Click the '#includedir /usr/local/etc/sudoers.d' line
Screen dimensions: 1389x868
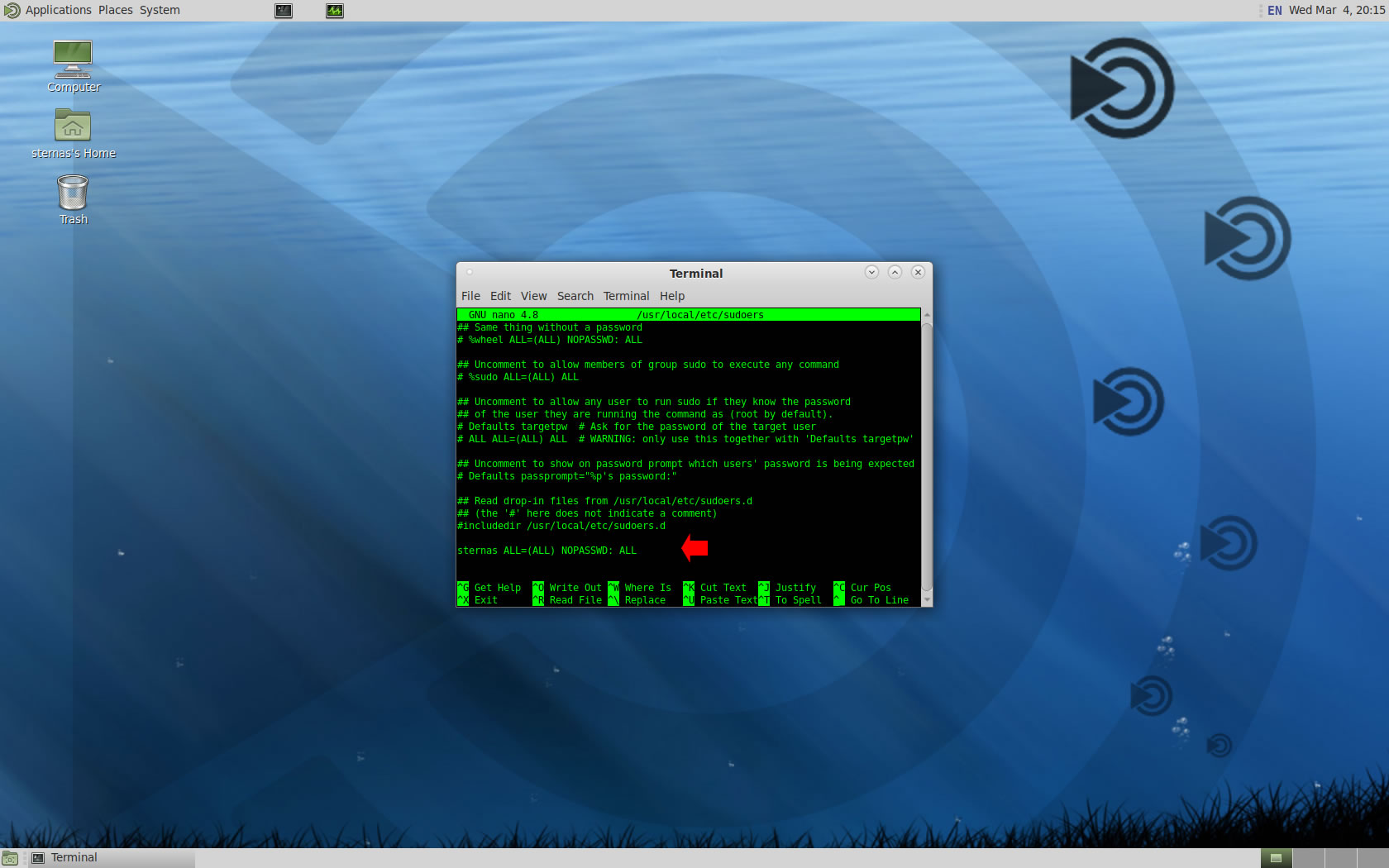tap(561, 526)
